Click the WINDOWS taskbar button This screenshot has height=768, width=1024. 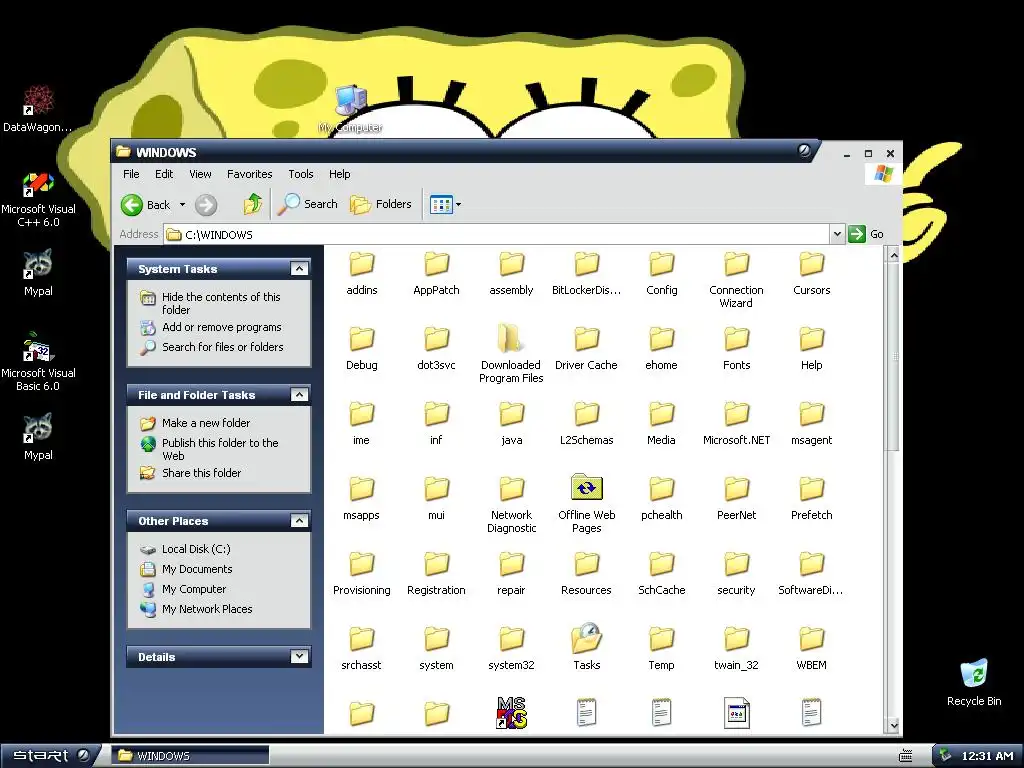tap(190, 756)
